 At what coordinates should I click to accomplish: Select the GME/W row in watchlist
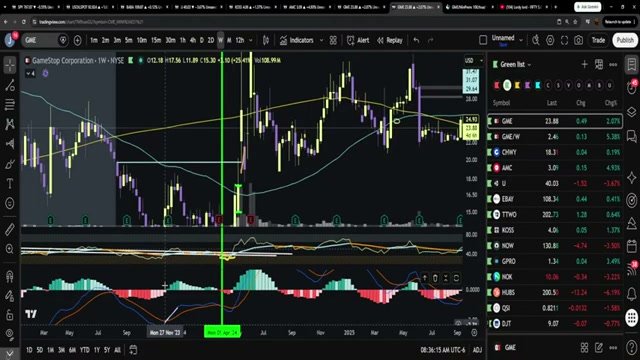(555, 137)
